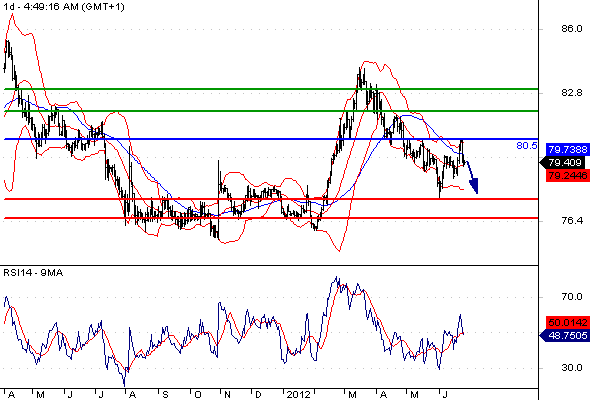Select the D month marker on time axis
The image size is (590, 400).
(259, 395)
